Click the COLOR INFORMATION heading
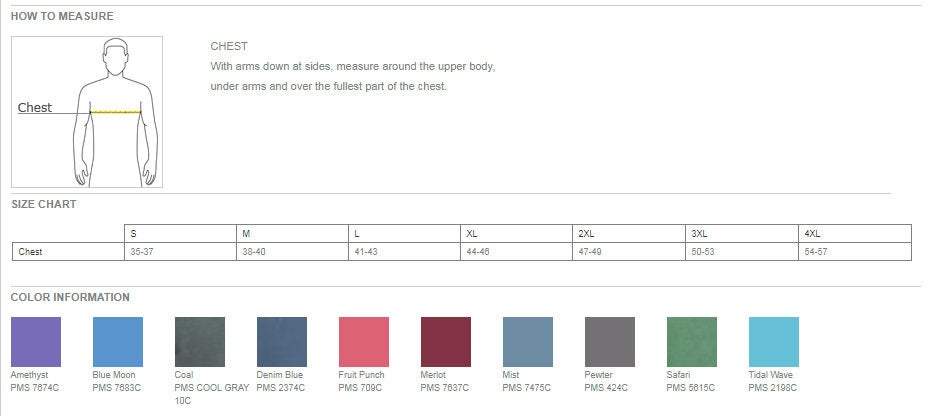The height and width of the screenshot is (416, 930). (70, 297)
